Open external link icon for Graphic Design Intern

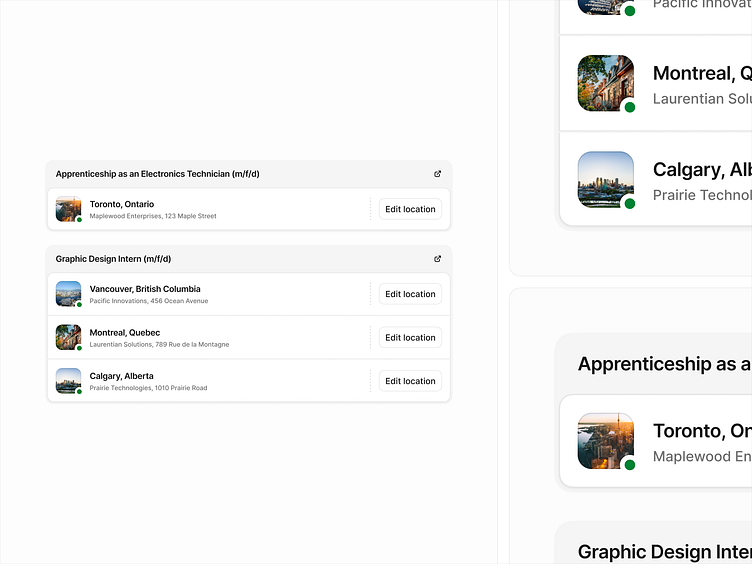click(x=437, y=259)
